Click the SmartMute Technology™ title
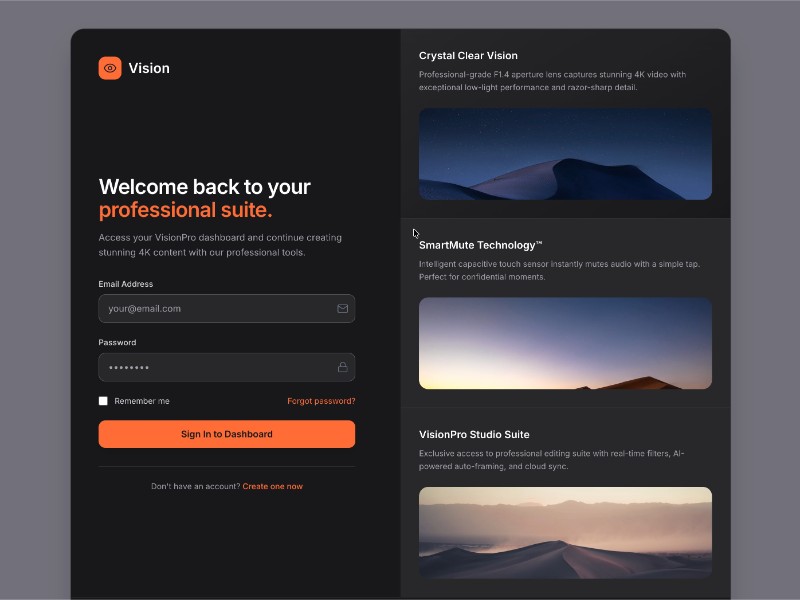The height and width of the screenshot is (600, 800). (480, 244)
